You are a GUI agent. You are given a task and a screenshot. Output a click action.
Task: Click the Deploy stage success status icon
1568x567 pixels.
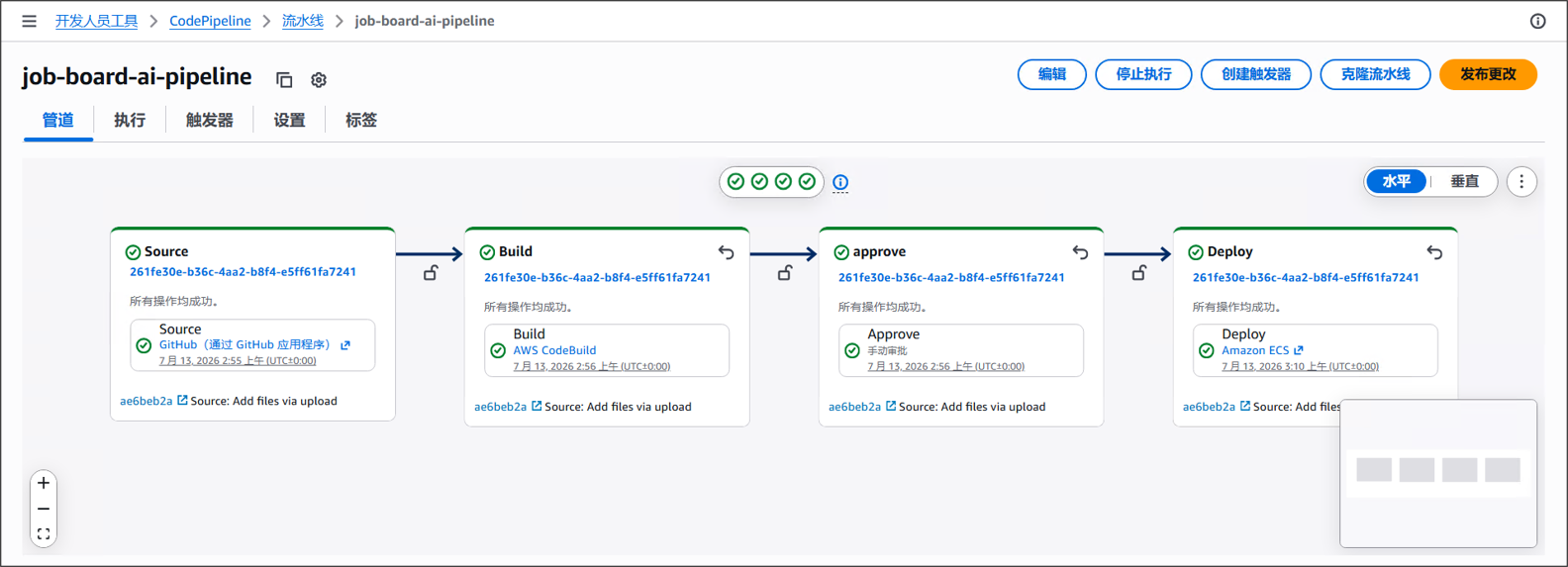pos(1196,252)
